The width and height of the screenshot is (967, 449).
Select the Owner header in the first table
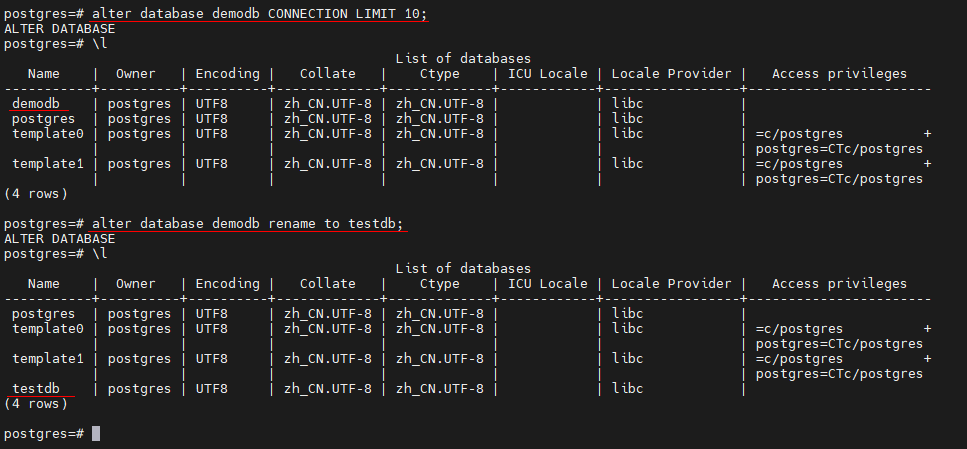click(x=136, y=73)
